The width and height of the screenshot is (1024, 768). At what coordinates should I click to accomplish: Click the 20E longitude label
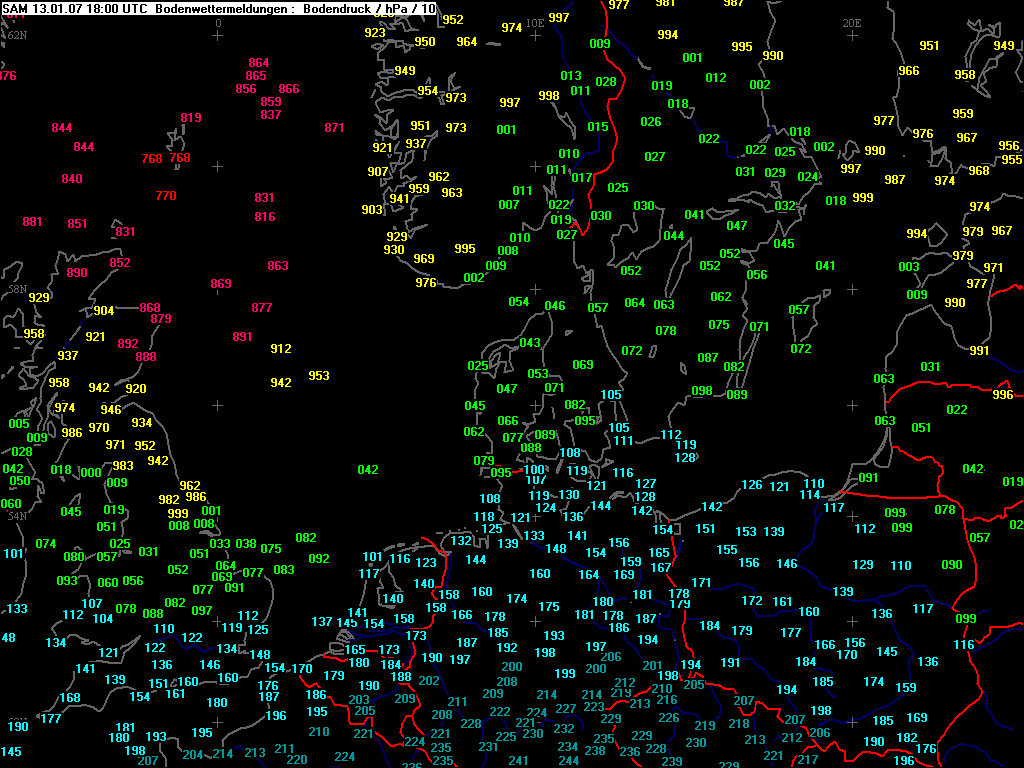coord(851,22)
